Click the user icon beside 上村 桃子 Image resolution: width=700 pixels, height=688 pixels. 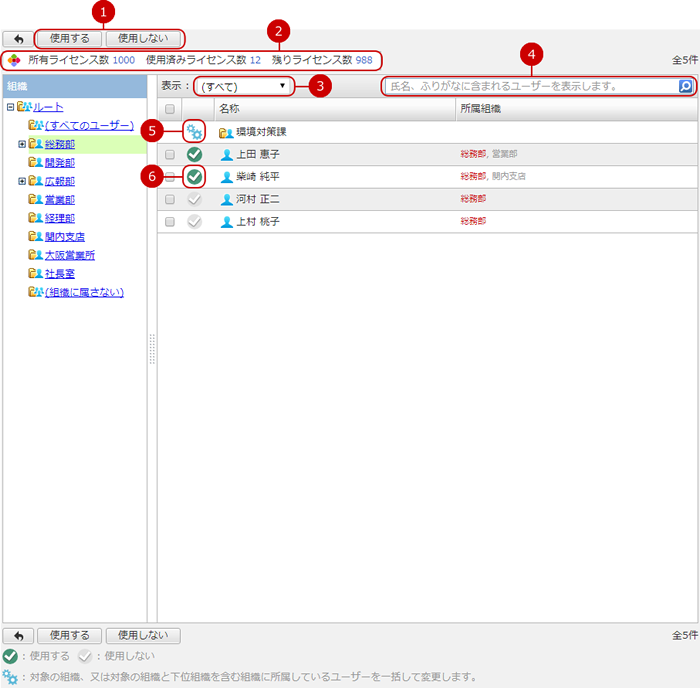tap(227, 222)
